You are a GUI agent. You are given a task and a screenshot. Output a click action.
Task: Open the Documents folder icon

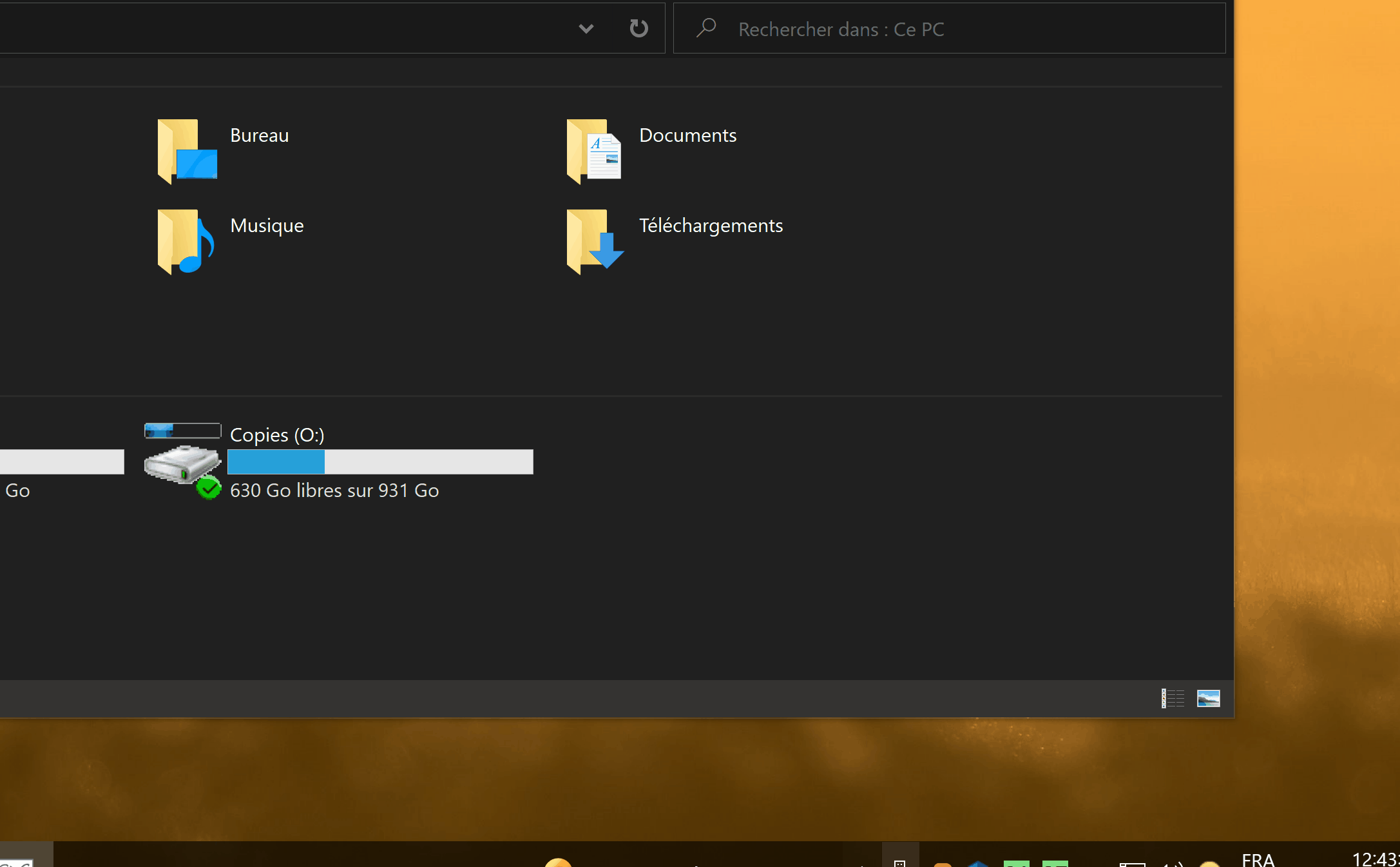[x=594, y=151]
